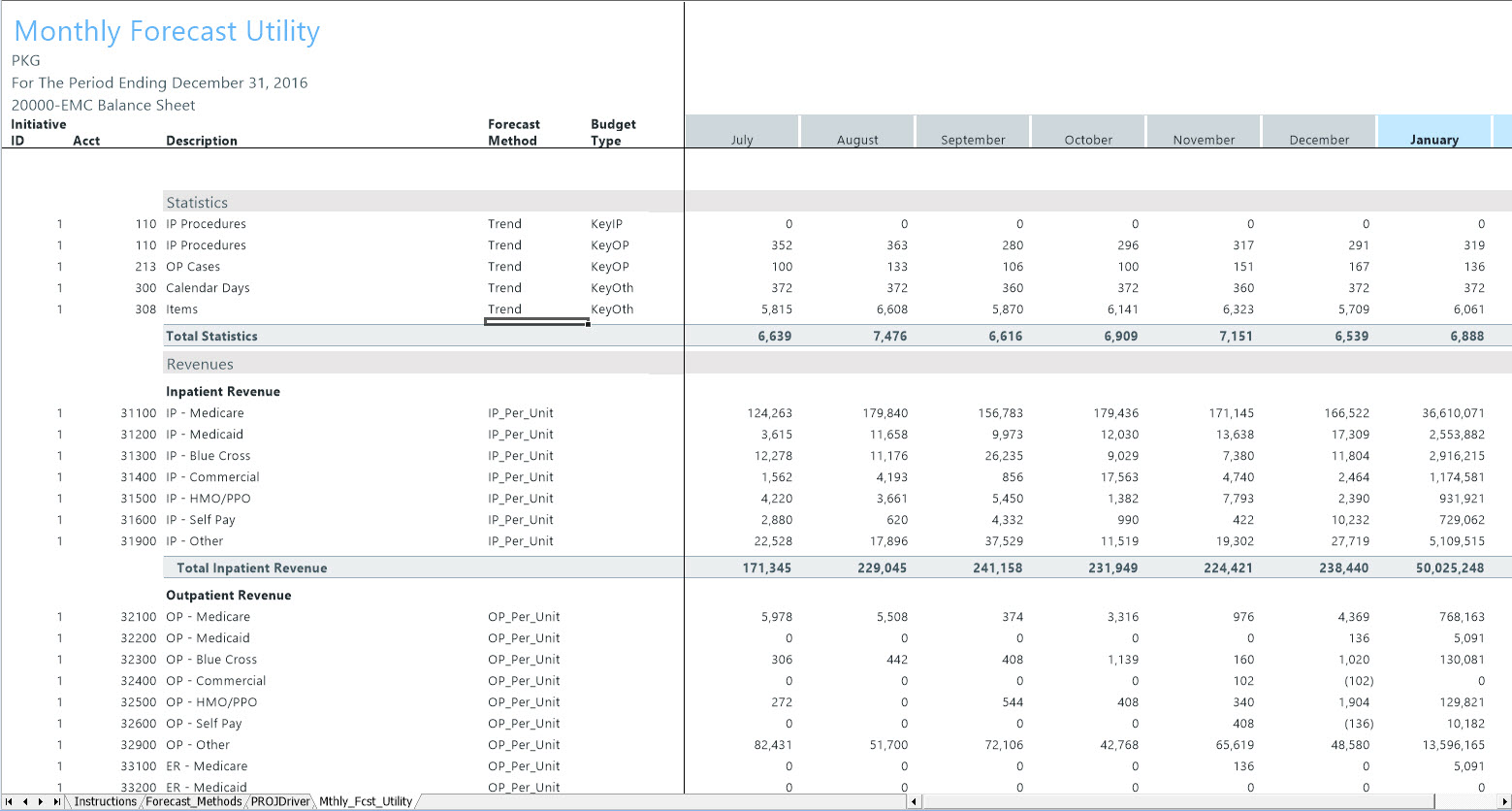Click the Trend cell for Calendar Days
Screen dimensions: 1512x811
pos(504,288)
